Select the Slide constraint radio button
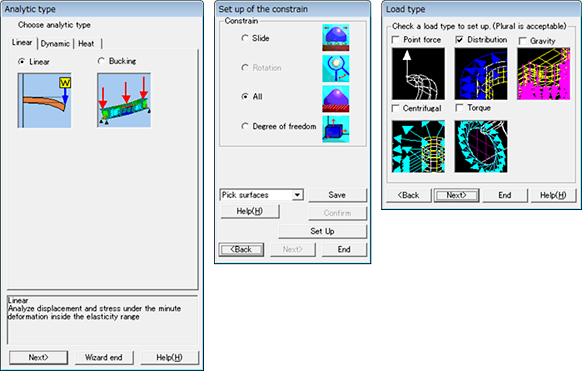This screenshot has height=371, width=582. pyautogui.click(x=245, y=38)
